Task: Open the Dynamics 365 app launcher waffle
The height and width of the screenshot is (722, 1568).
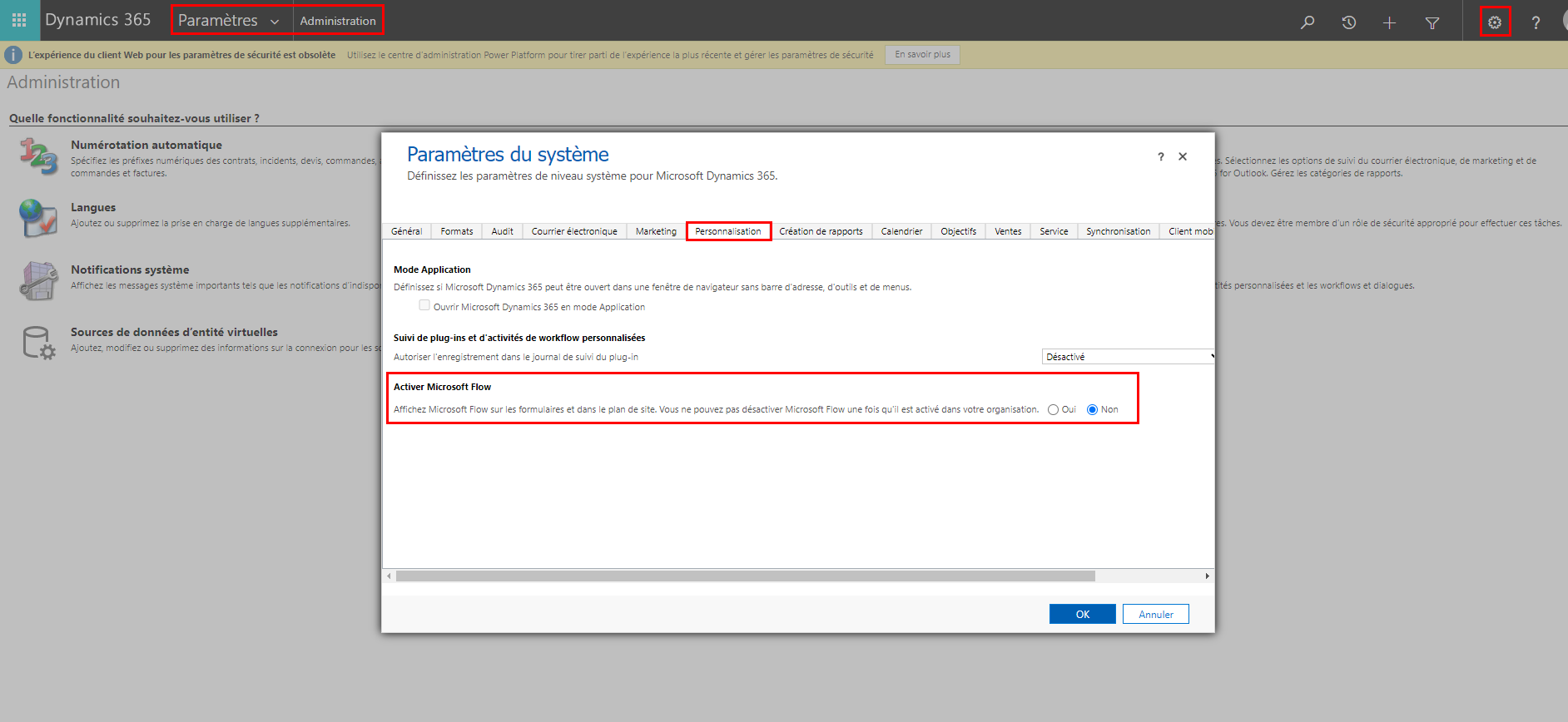Action: [19, 20]
